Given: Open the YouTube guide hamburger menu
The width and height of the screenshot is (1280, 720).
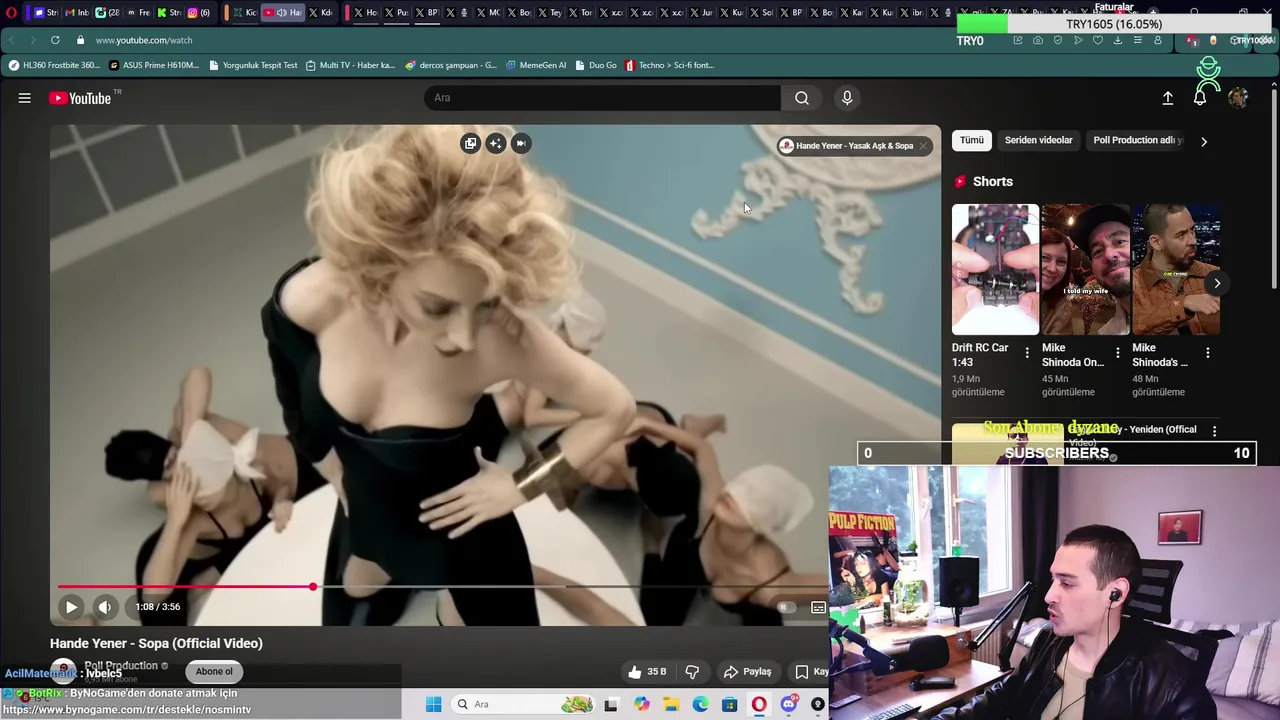Looking at the screenshot, I should [x=24, y=98].
